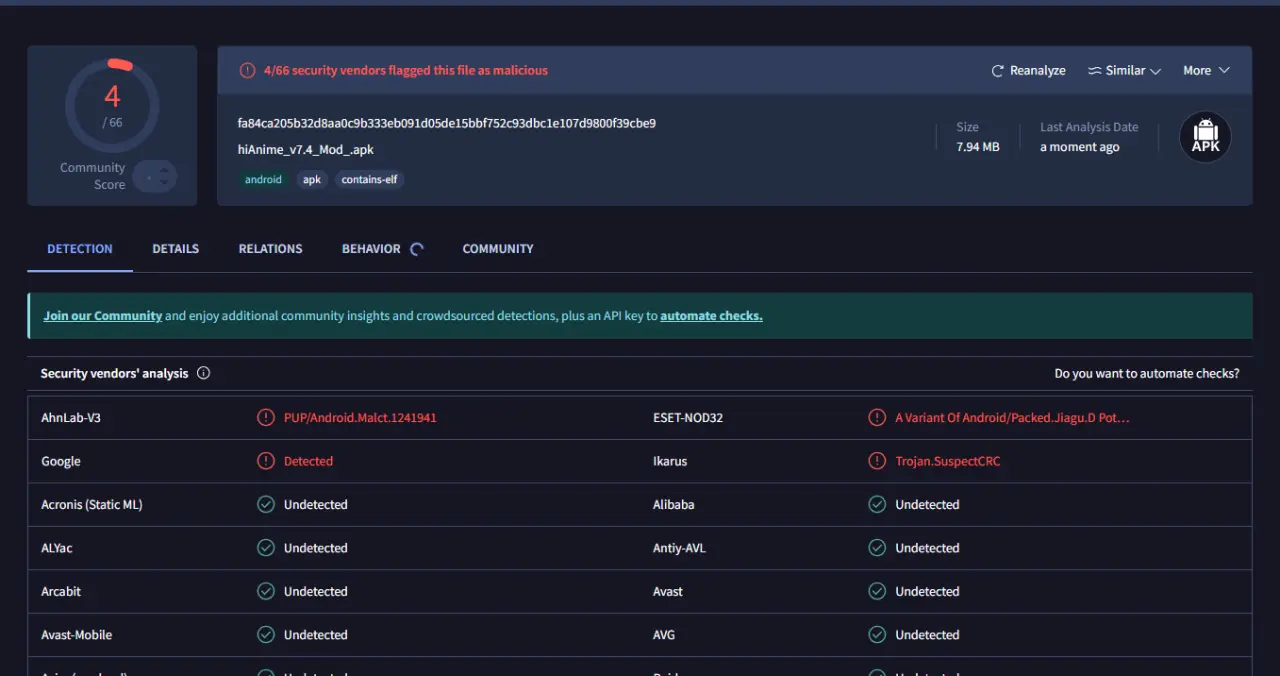Click the checkmark icon in the AVG row
Viewport: 1280px width, 676px height.
pos(877,635)
